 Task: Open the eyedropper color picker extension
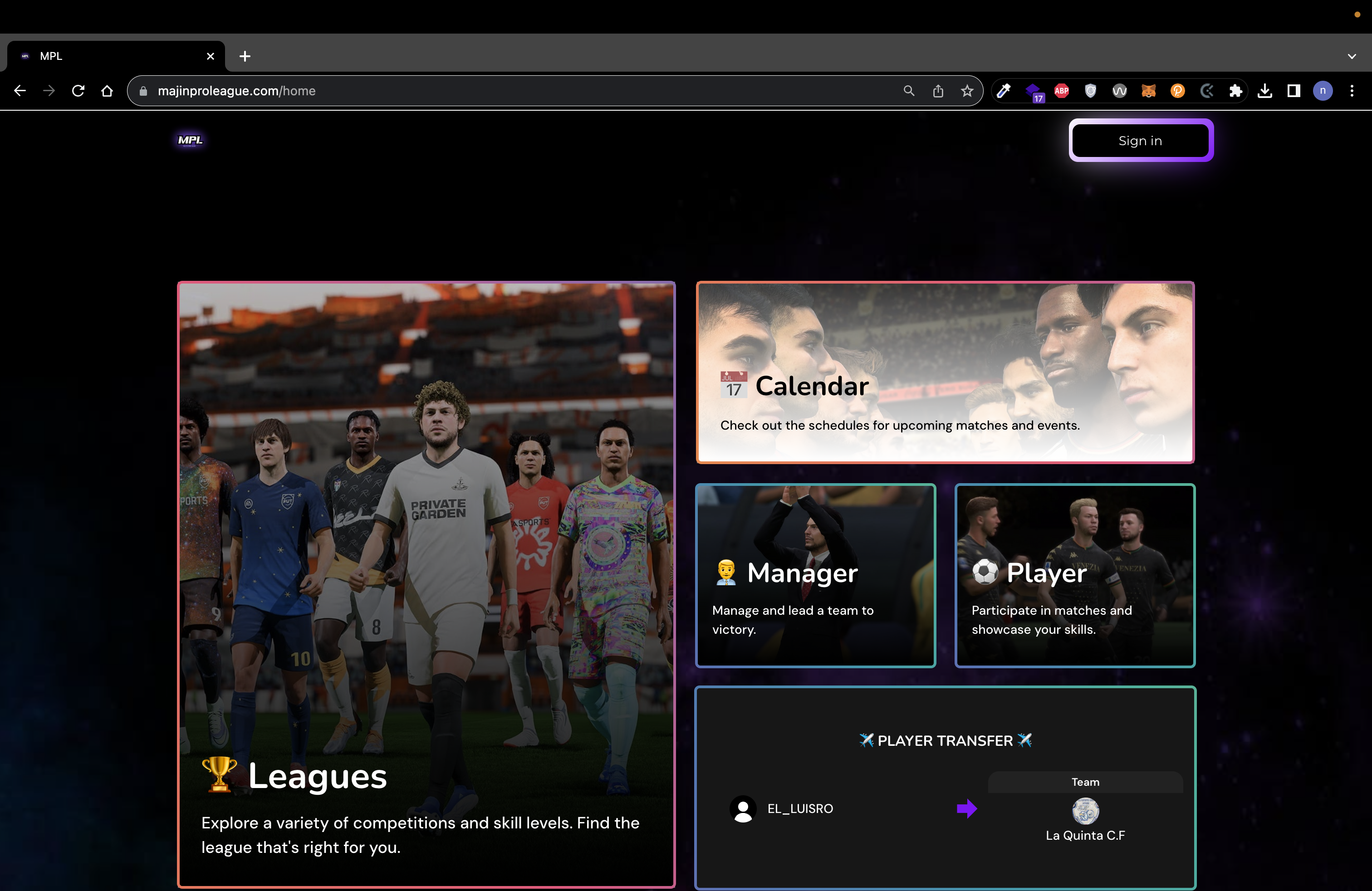[x=1004, y=90]
